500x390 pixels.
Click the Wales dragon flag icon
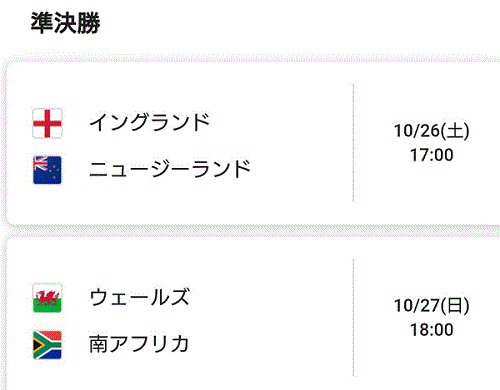47,298
